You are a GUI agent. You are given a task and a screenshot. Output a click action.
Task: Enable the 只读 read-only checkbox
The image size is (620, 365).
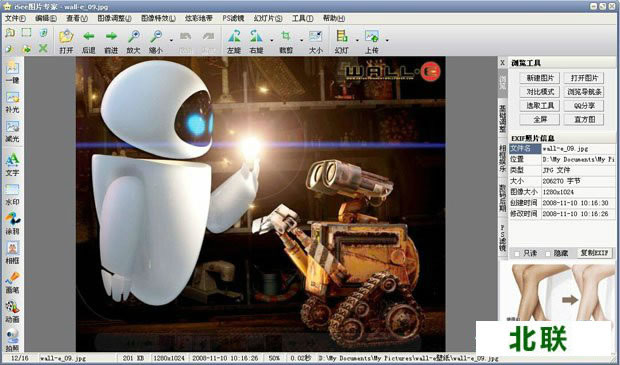tap(517, 254)
